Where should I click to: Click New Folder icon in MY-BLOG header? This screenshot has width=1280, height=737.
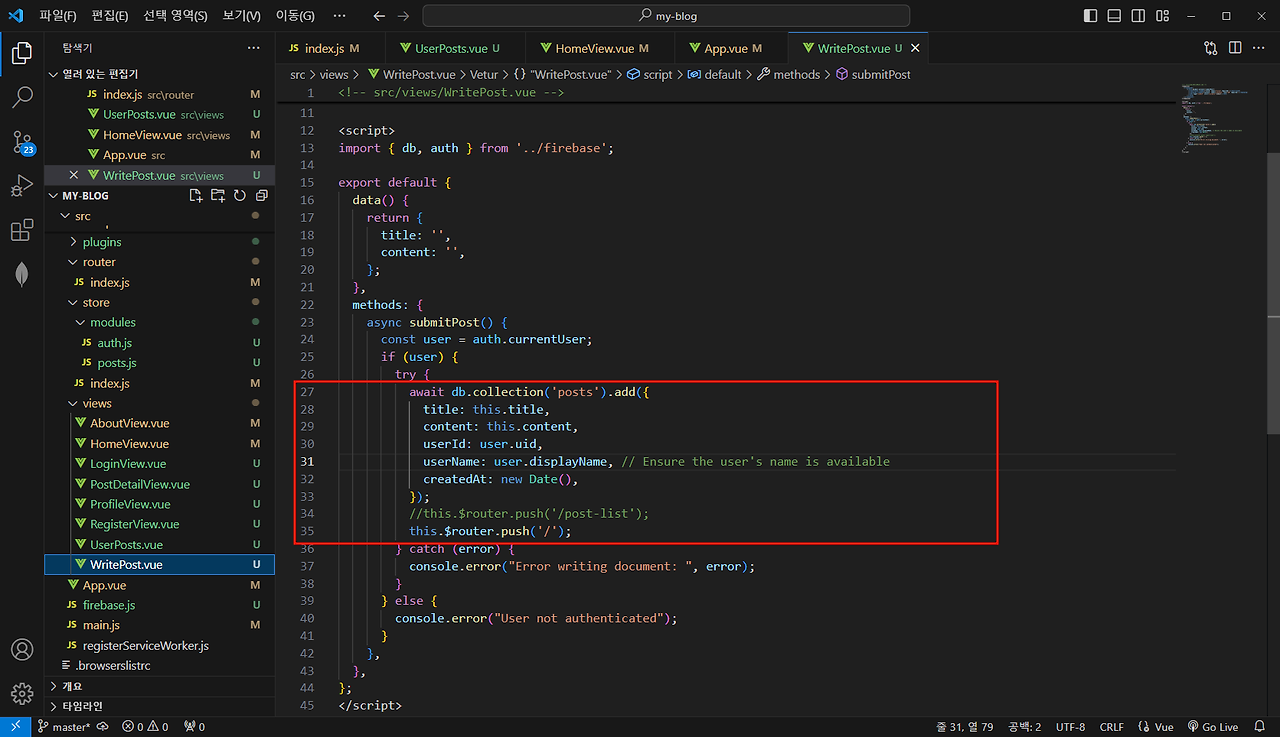click(218, 196)
